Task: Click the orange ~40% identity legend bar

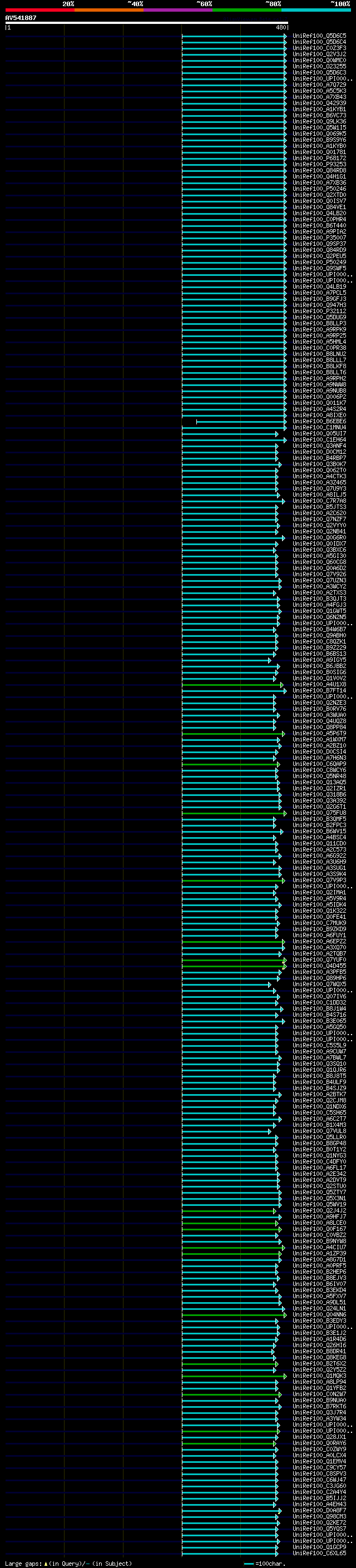Action: point(109,10)
